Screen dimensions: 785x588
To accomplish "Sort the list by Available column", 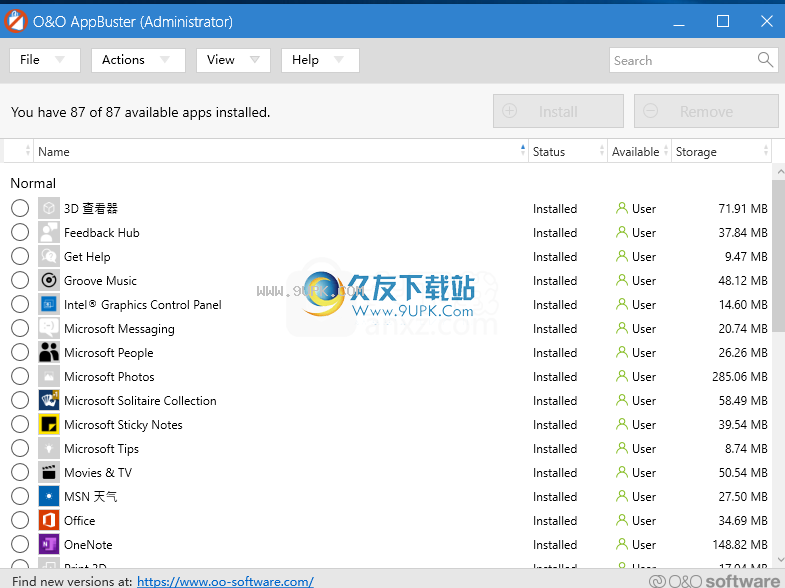I will [x=639, y=151].
